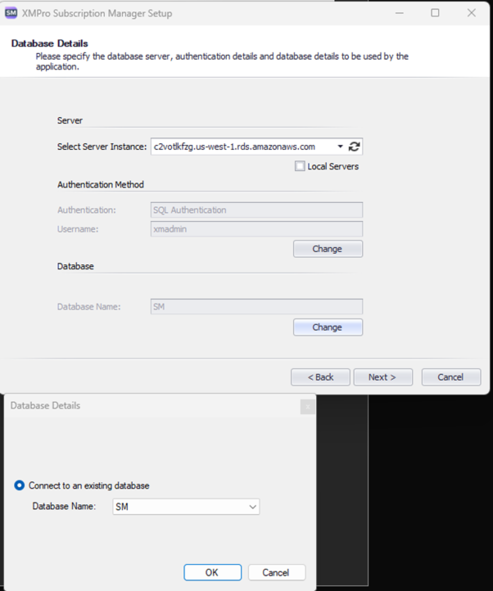Refresh the server instance list
493x591 pixels.
pos(354,146)
